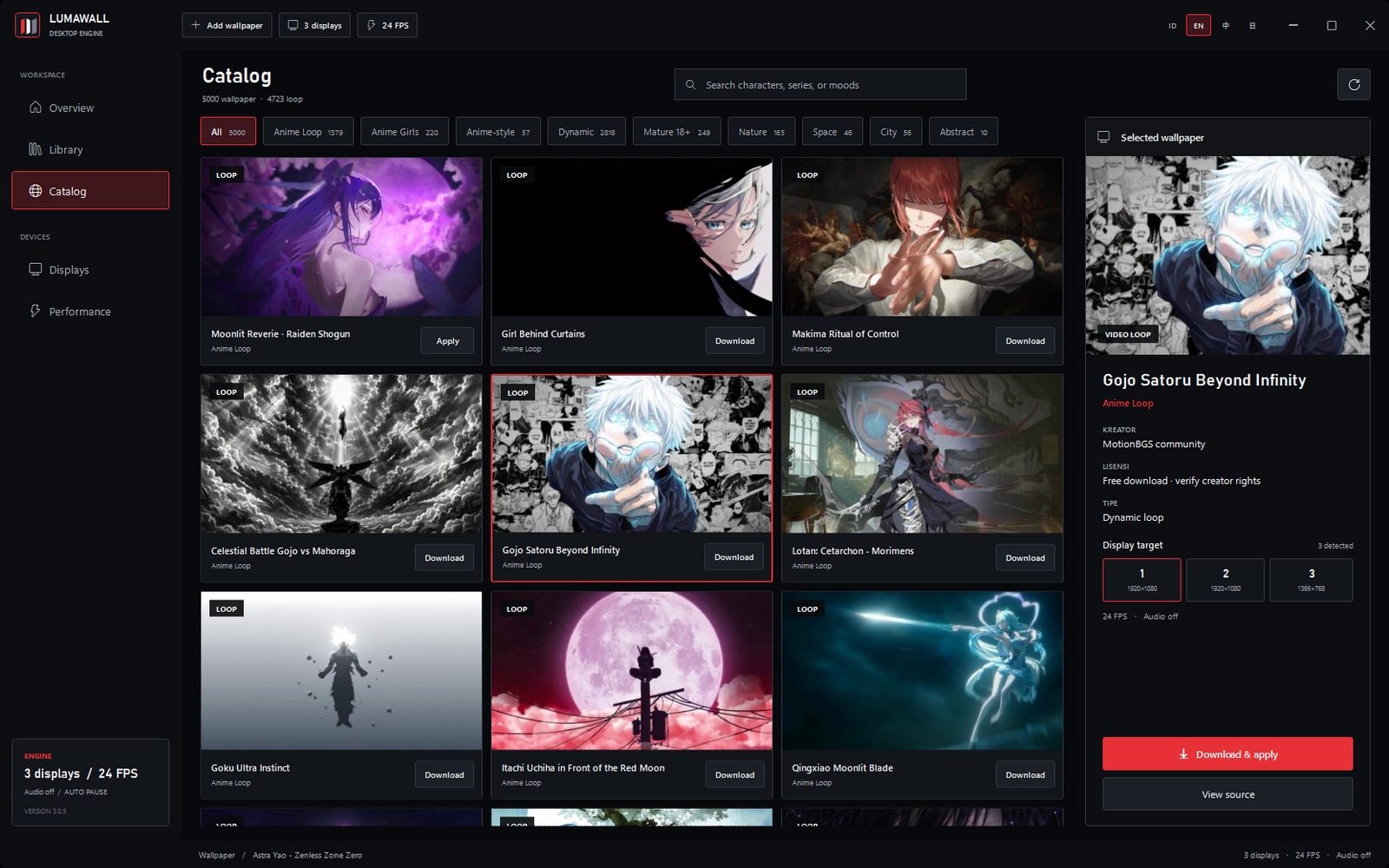Select display target 2

tap(1225, 580)
